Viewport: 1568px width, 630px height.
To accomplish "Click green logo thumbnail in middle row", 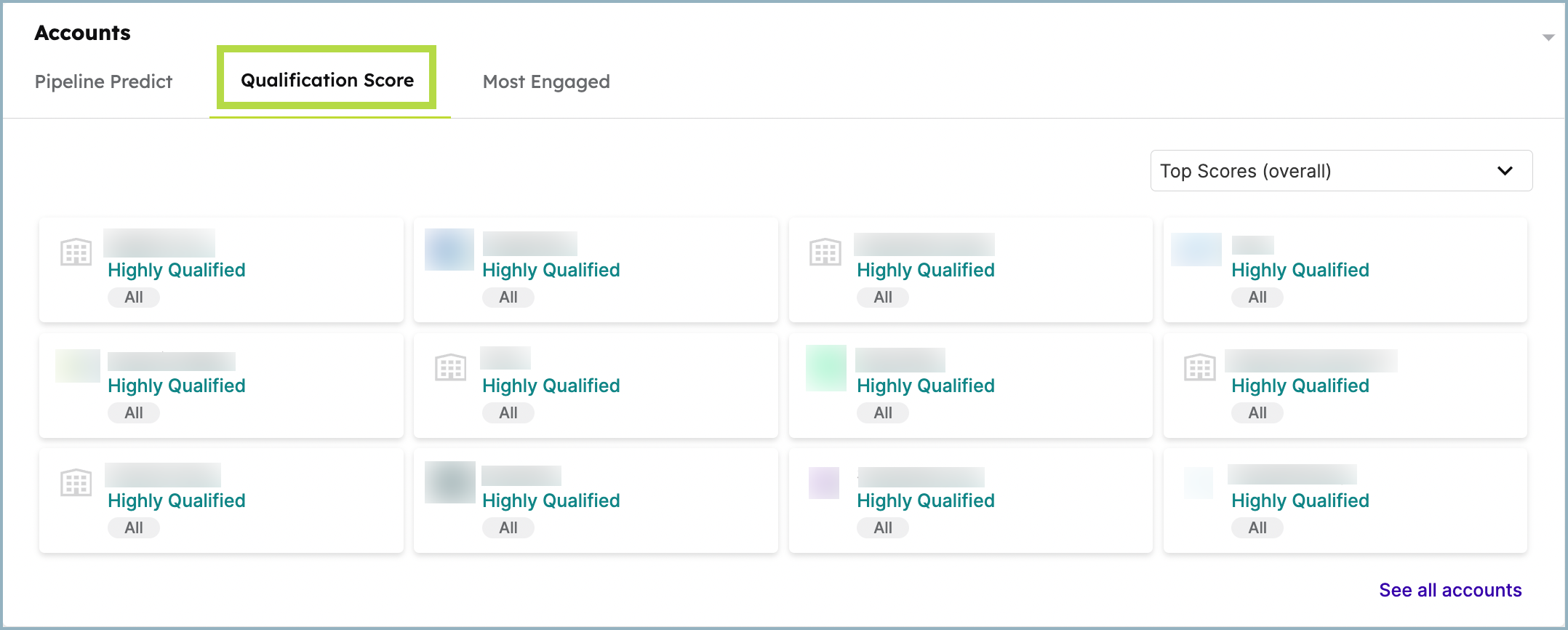I will [x=826, y=368].
